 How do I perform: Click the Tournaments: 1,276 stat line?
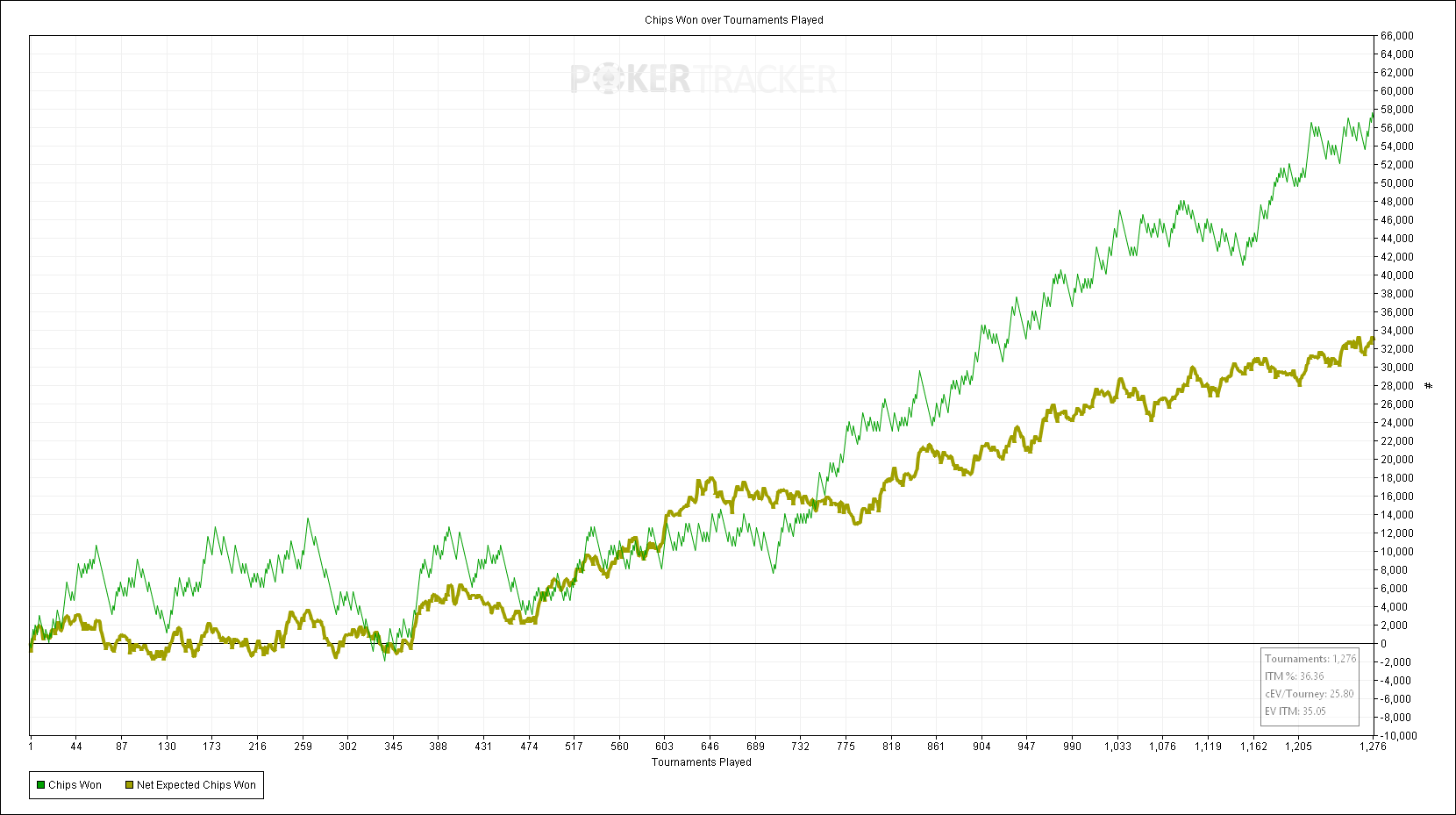pos(1310,659)
